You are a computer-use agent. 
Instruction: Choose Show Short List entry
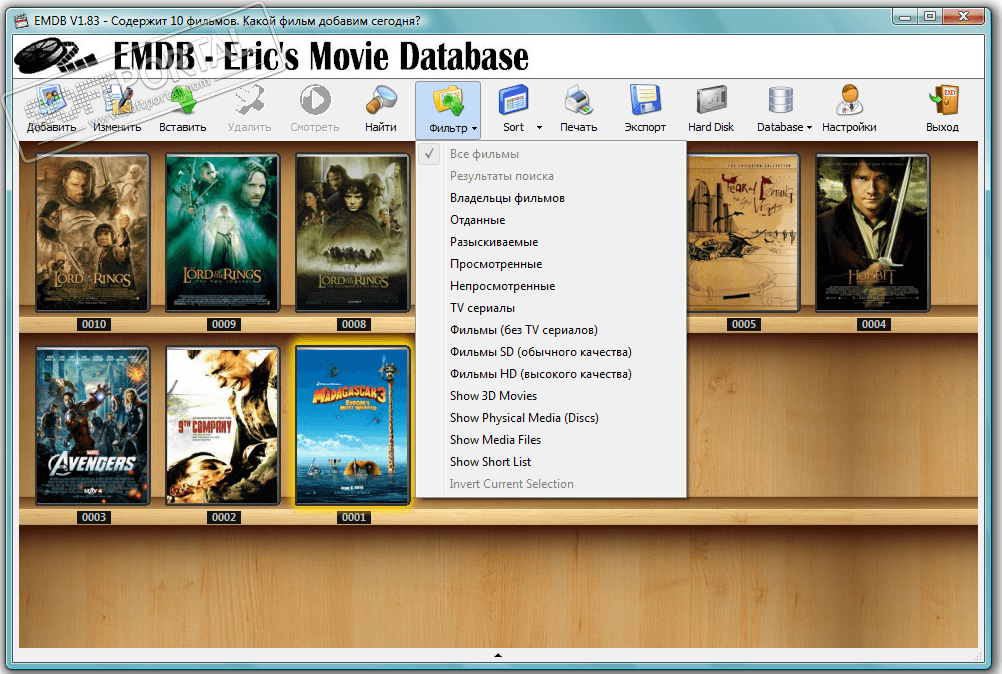[551, 462]
